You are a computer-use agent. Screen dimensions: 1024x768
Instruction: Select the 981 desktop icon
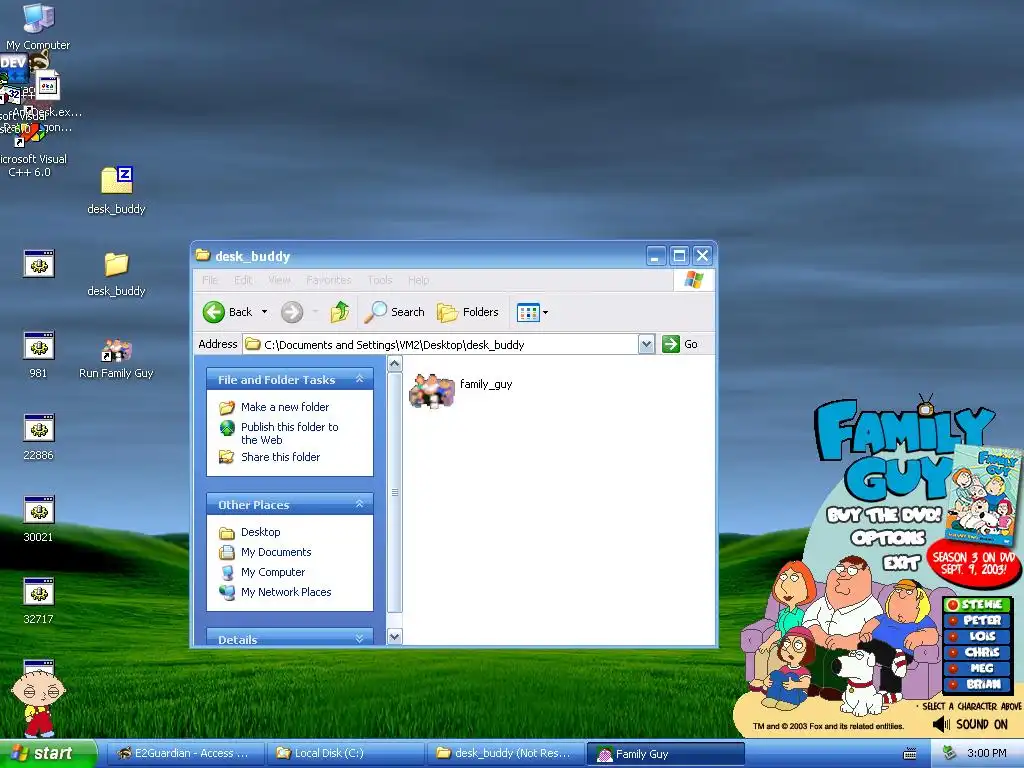coord(39,355)
